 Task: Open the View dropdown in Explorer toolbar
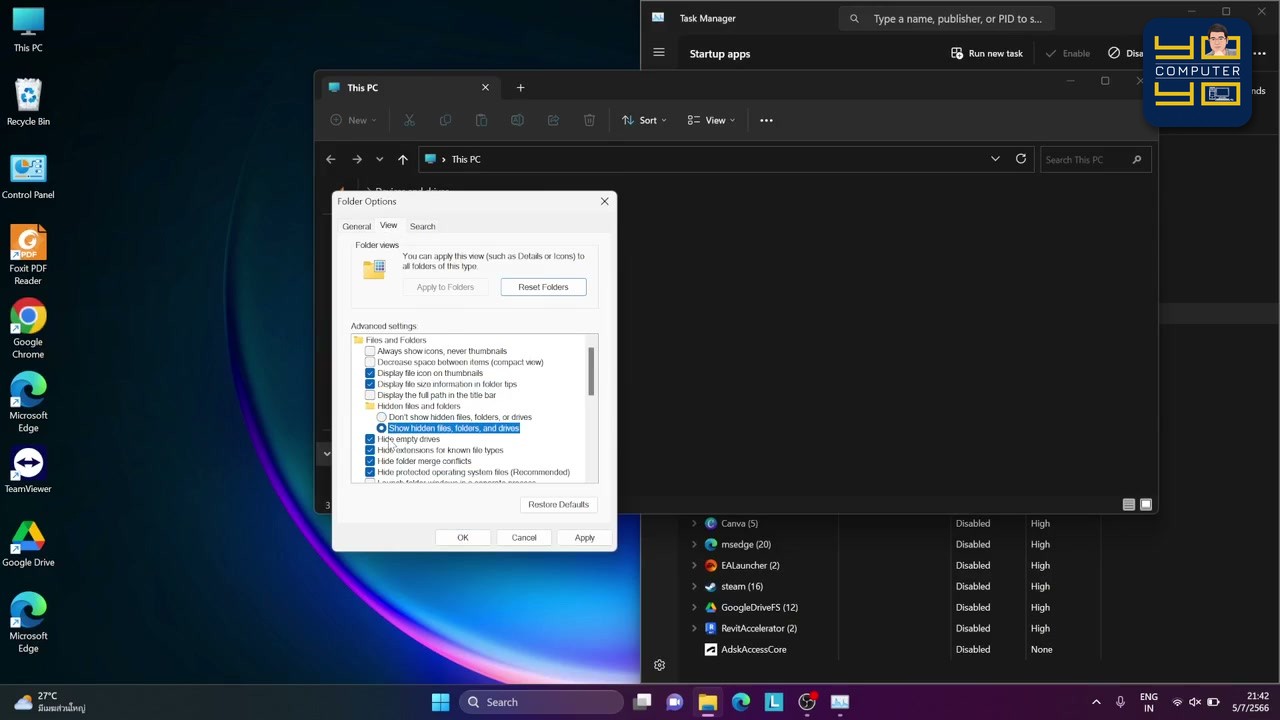[x=711, y=120]
